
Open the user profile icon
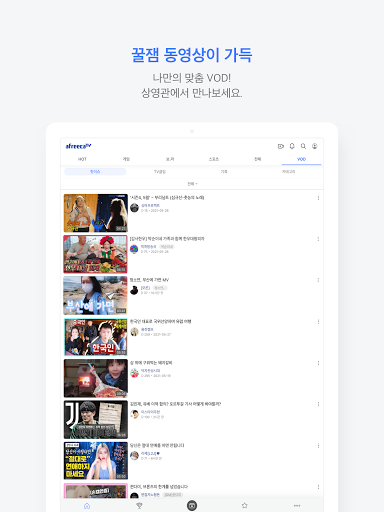tap(315, 146)
